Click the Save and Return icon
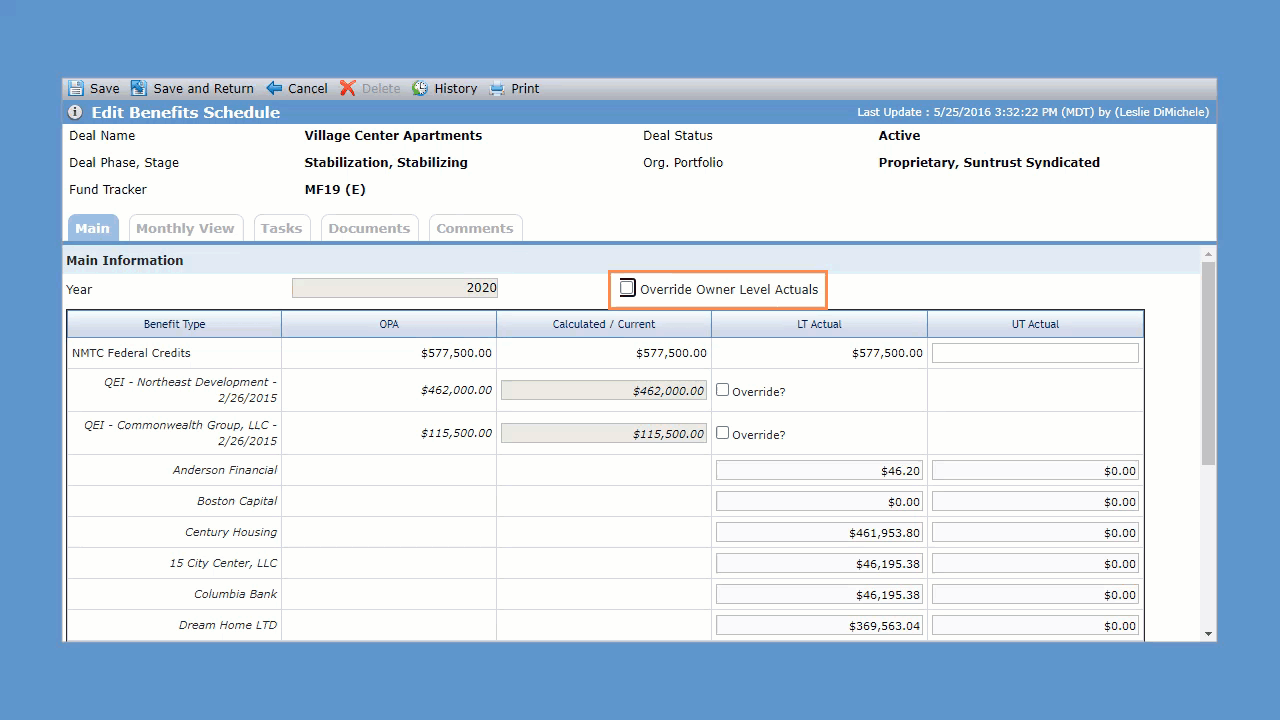Viewport: 1280px width, 720px height. (x=139, y=88)
